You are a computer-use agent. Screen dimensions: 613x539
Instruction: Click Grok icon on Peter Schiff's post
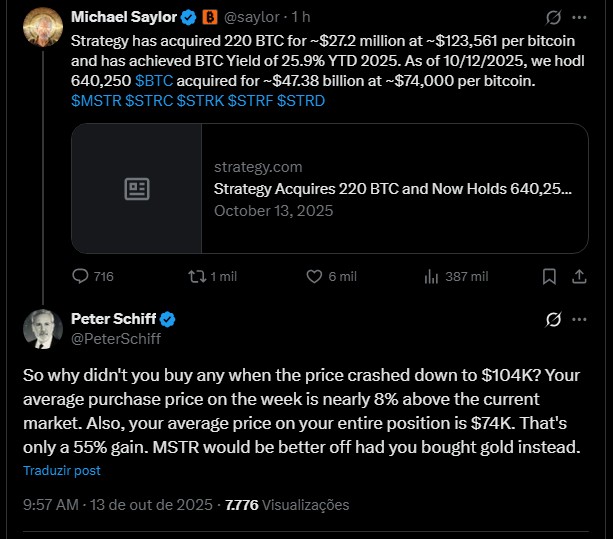pos(552,320)
